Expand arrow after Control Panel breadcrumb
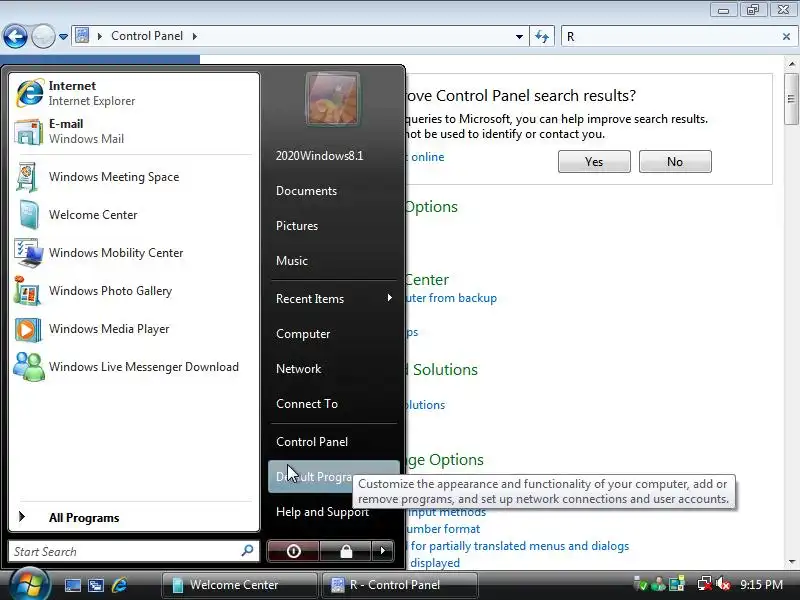The width and height of the screenshot is (800, 600). click(195, 36)
